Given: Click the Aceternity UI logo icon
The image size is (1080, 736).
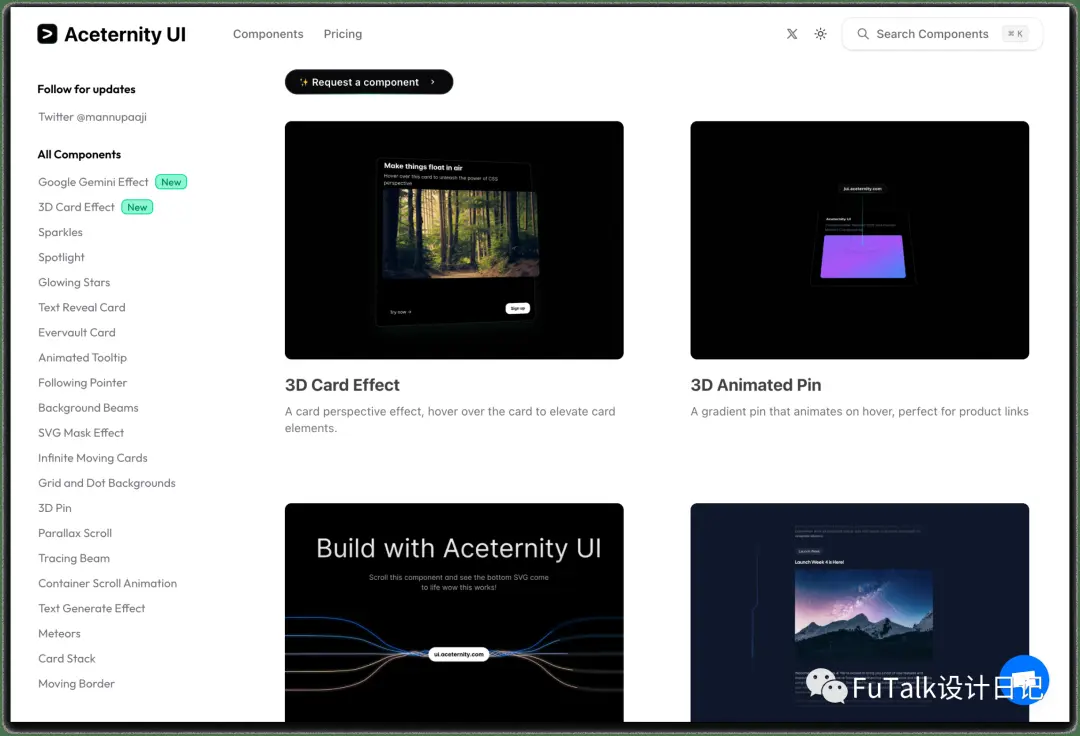Looking at the screenshot, I should [x=47, y=34].
